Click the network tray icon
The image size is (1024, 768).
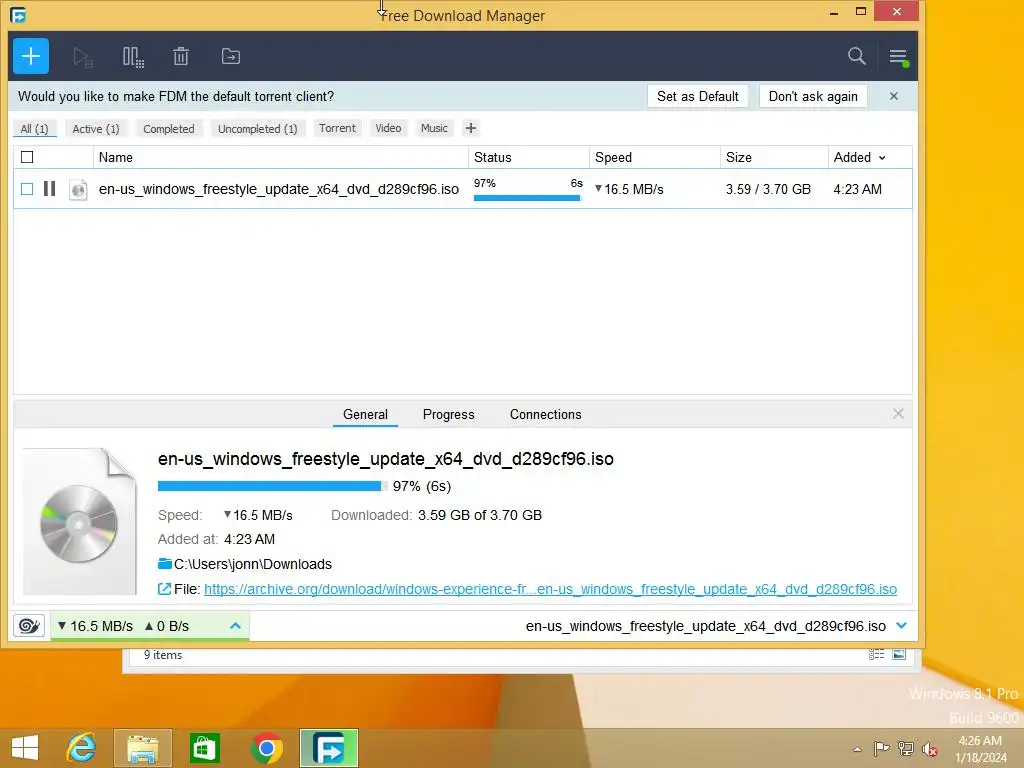click(906, 748)
